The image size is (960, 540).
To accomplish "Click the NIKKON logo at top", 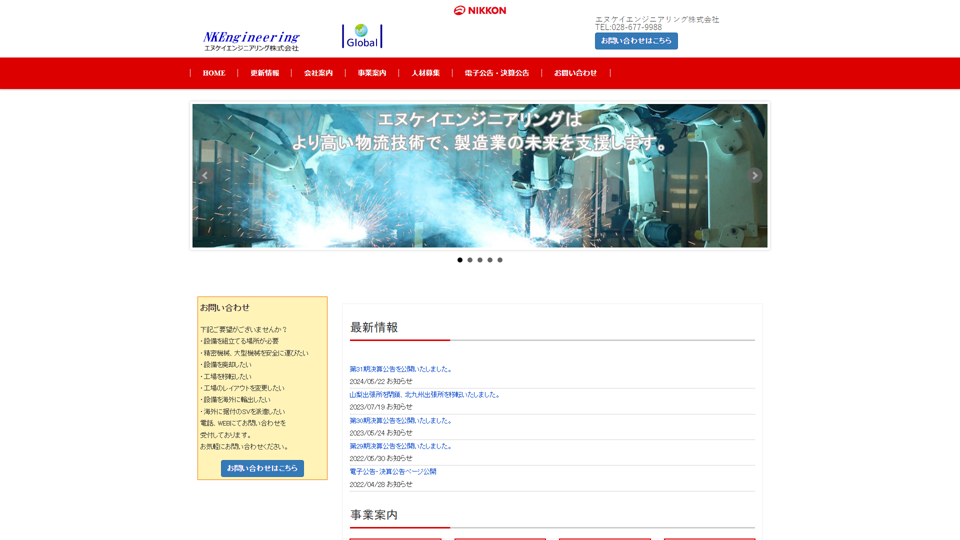I will (x=480, y=11).
